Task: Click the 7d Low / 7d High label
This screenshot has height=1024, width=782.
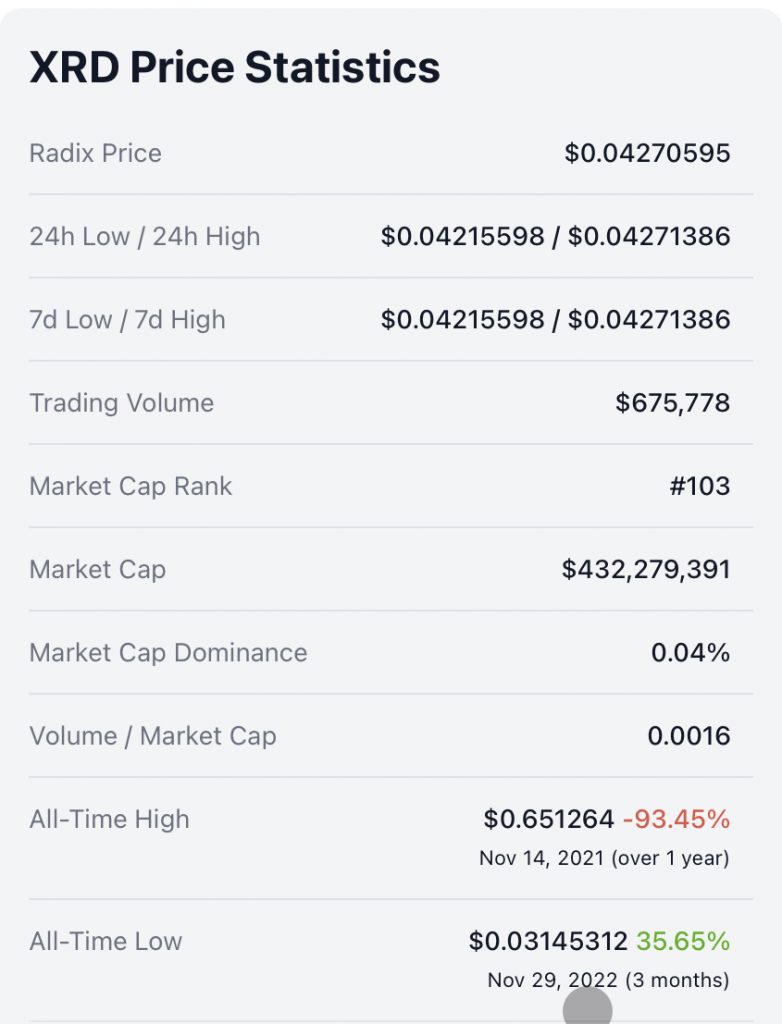Action: pyautogui.click(x=127, y=320)
